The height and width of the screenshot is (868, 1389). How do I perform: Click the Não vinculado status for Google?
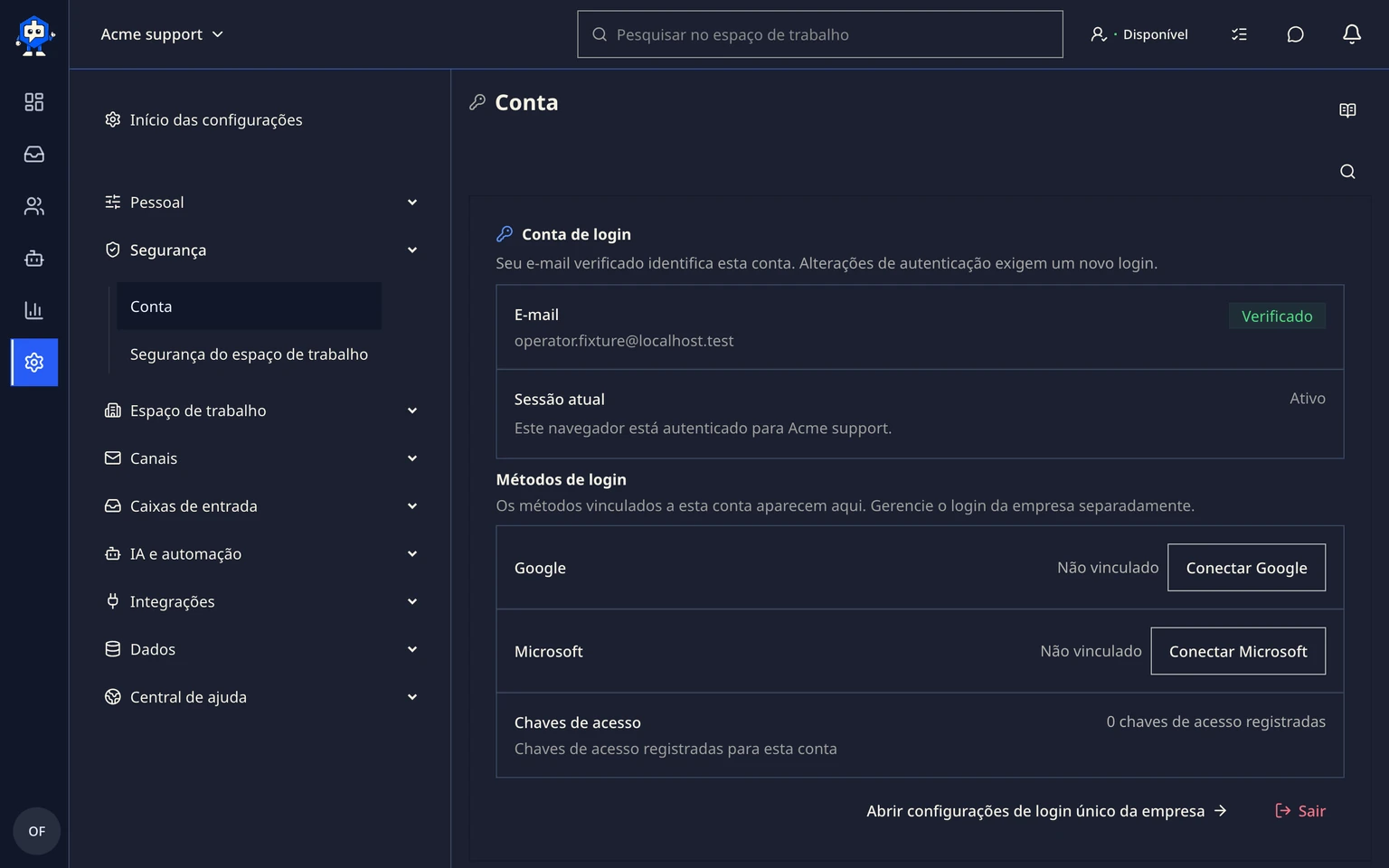(x=1108, y=568)
